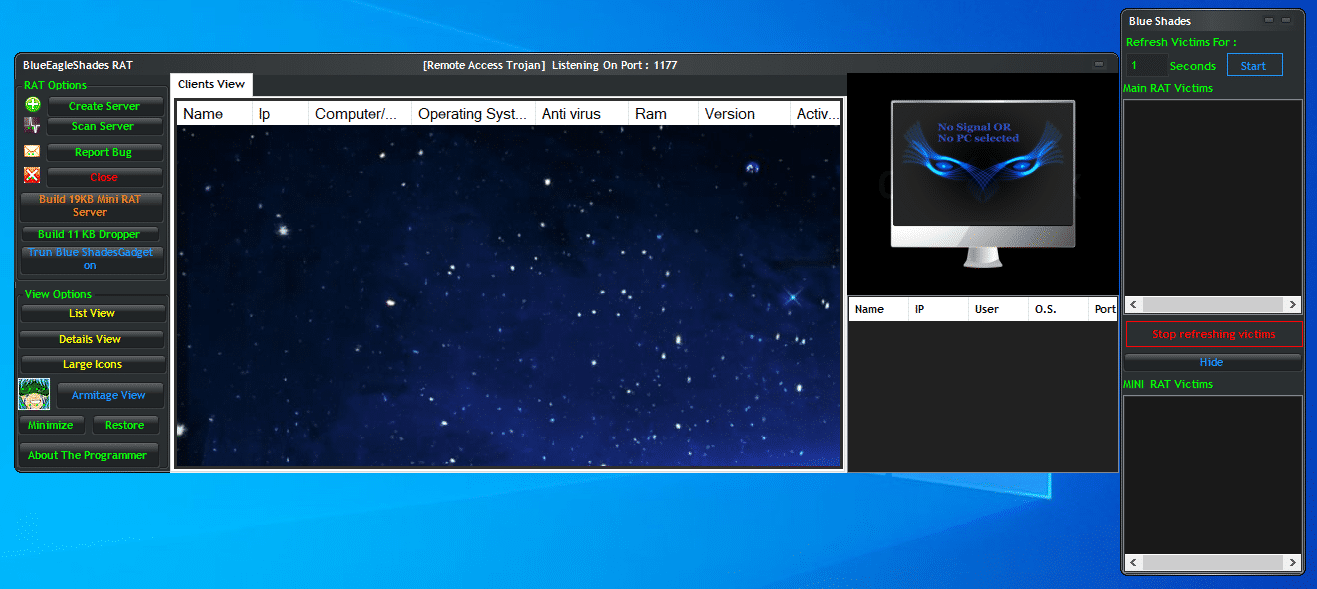Screen dimensions: 1317x589
Task: Click the right arrow of the Main RAT Victims scrollbar
Action: coord(1293,305)
